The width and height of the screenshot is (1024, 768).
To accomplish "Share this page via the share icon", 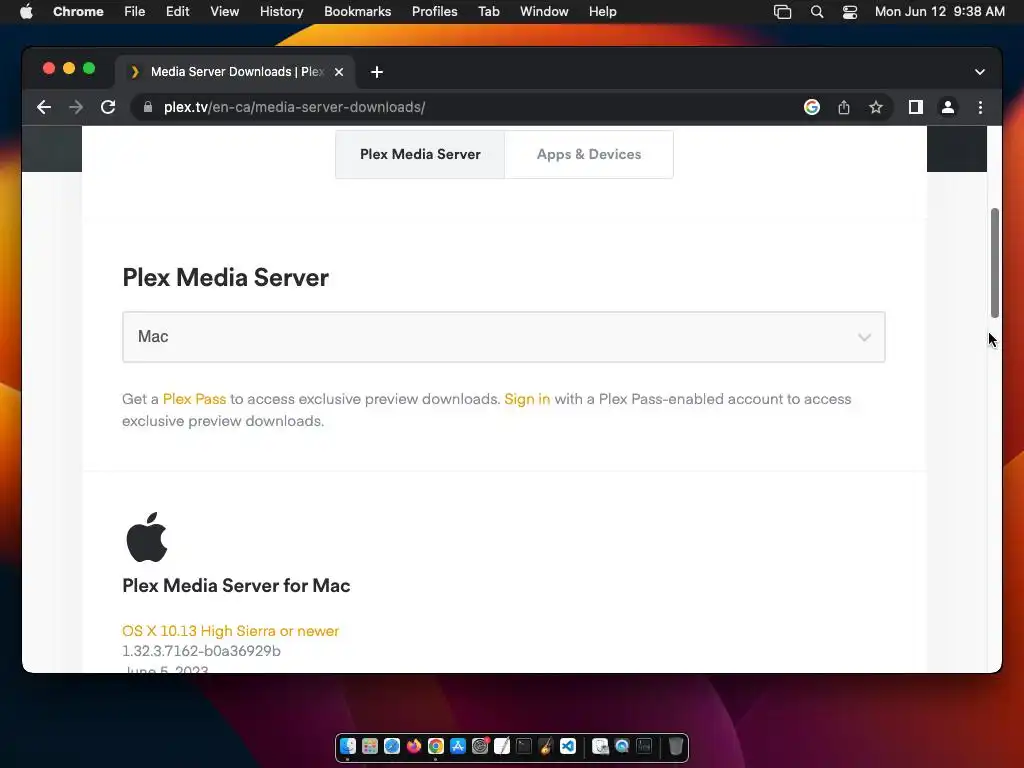I will pyautogui.click(x=844, y=107).
